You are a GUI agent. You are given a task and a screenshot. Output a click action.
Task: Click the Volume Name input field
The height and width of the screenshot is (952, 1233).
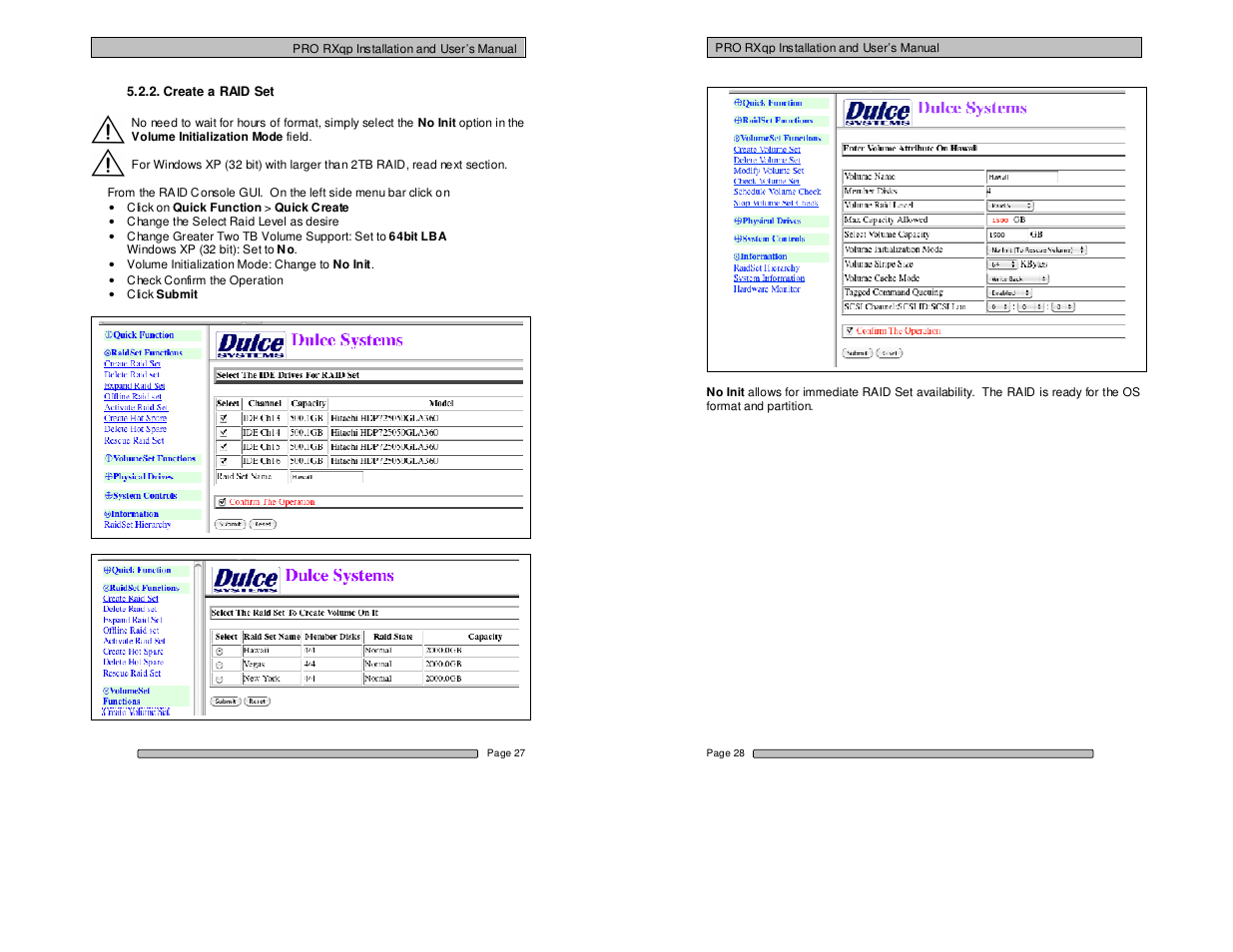tap(1022, 177)
